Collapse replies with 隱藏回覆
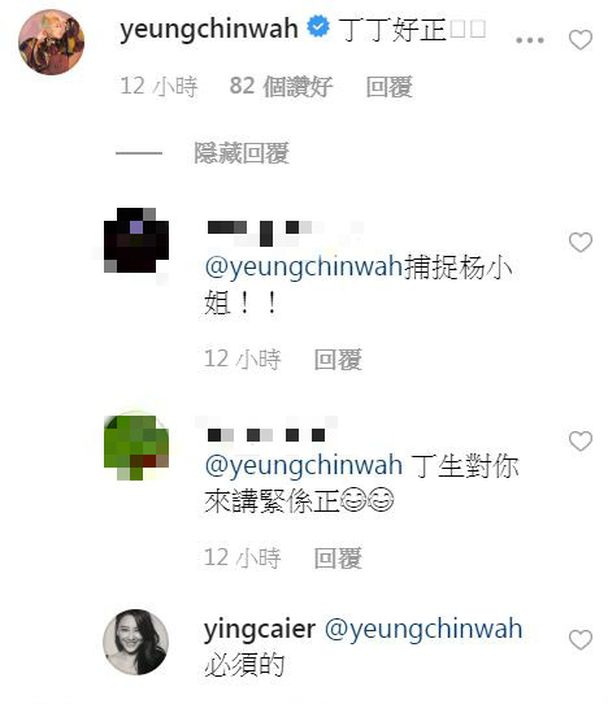 point(242,153)
